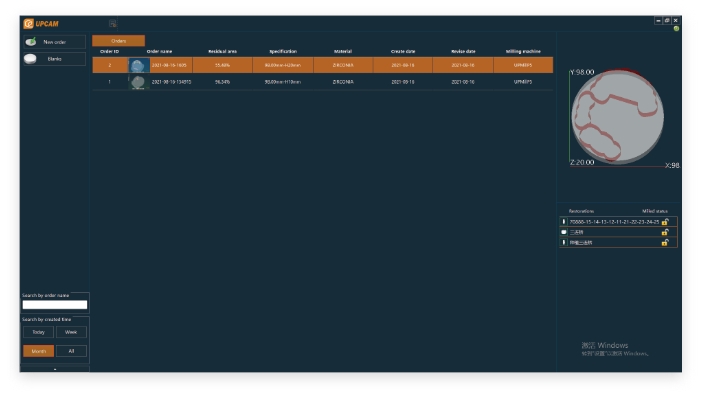Expand the bottom arrow under the search panel
The image size is (702, 396).
(55, 369)
